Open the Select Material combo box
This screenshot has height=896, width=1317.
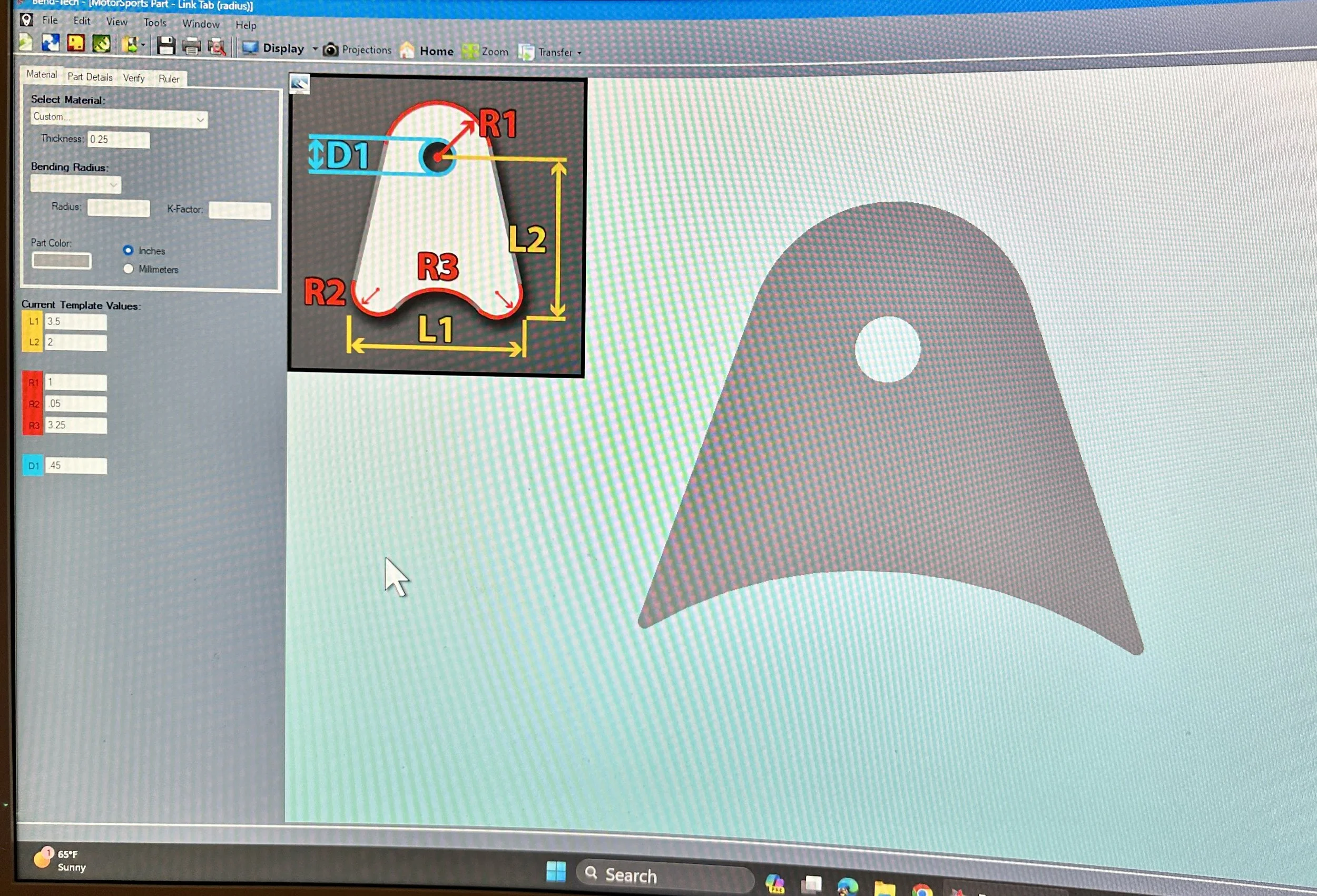(119, 117)
